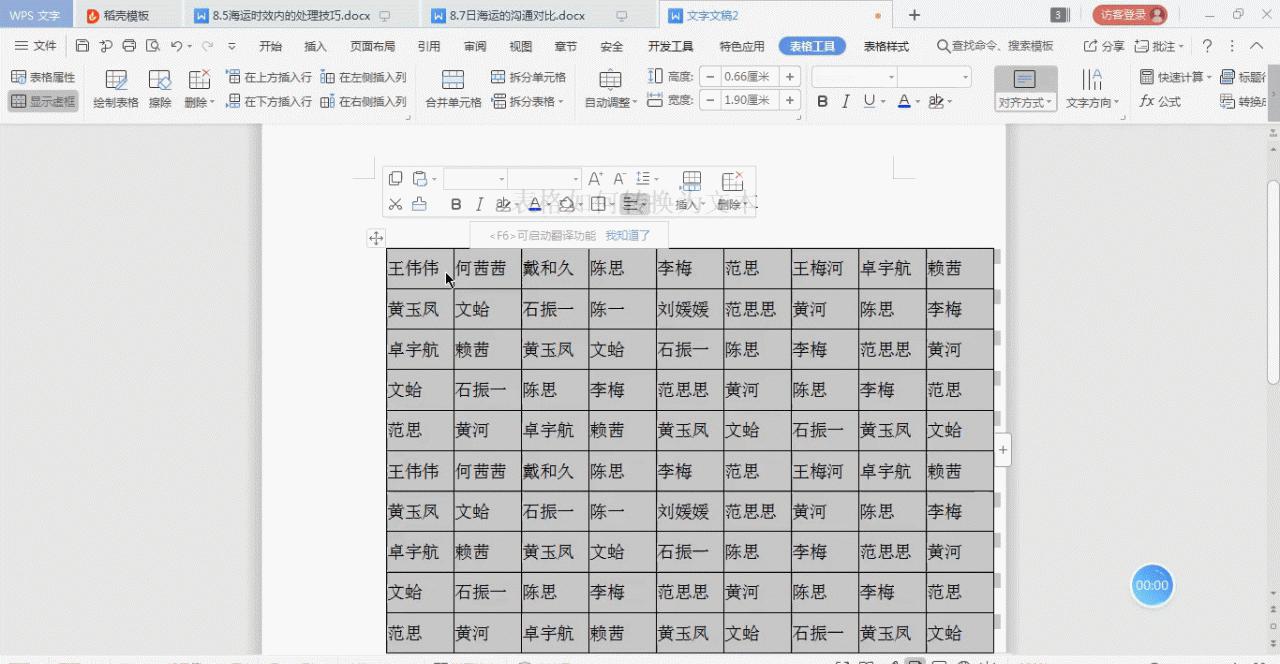
Task: Open 拆分表格 split table dropdown
Action: coord(528,101)
